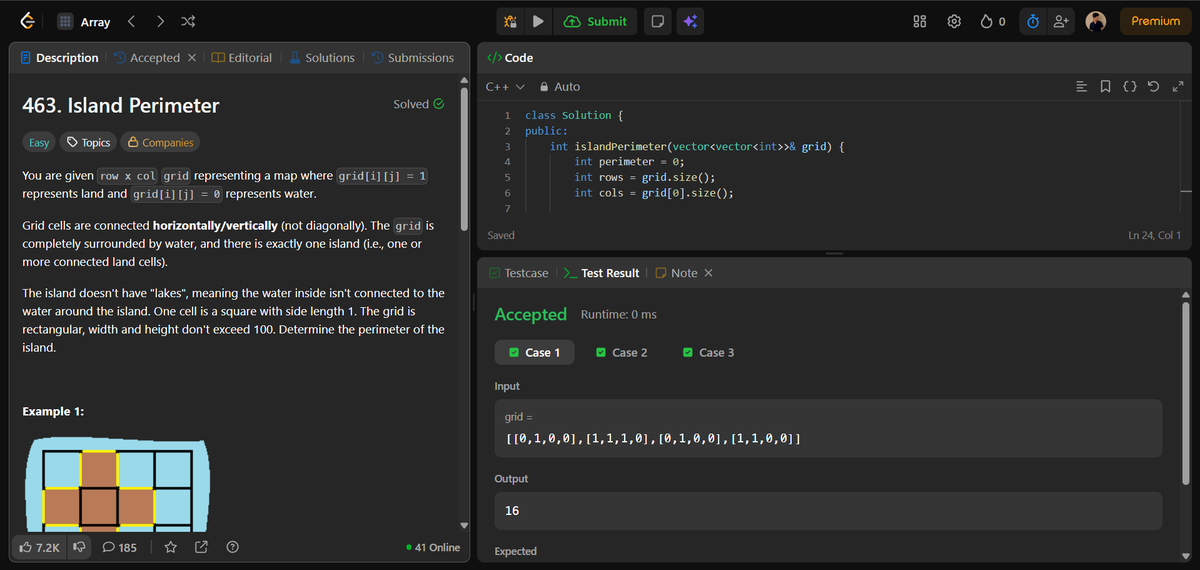Open the AI sparkle assistant icon
Viewport: 1200px width, 570px height.
pos(689,21)
